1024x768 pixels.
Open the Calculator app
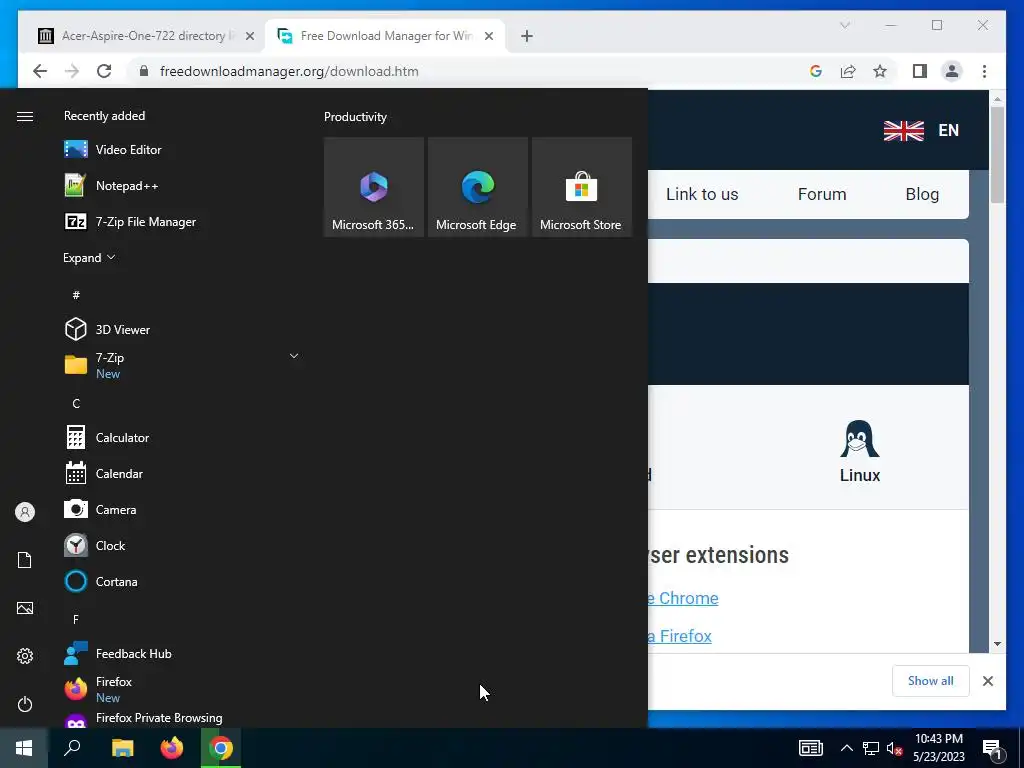(x=181, y=438)
